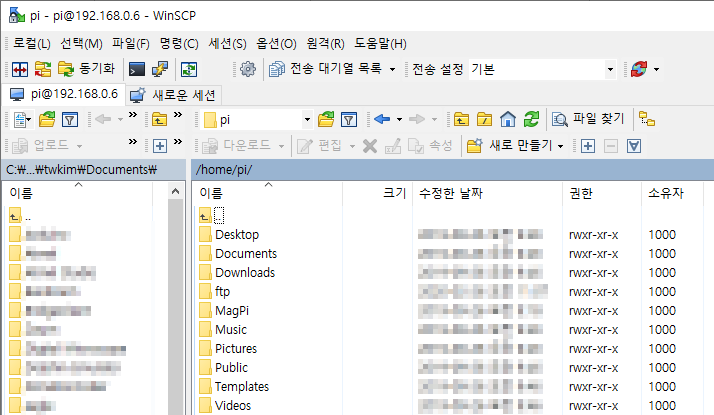Open 도움말(H) menu
This screenshot has width=714, height=415.
(380, 44)
